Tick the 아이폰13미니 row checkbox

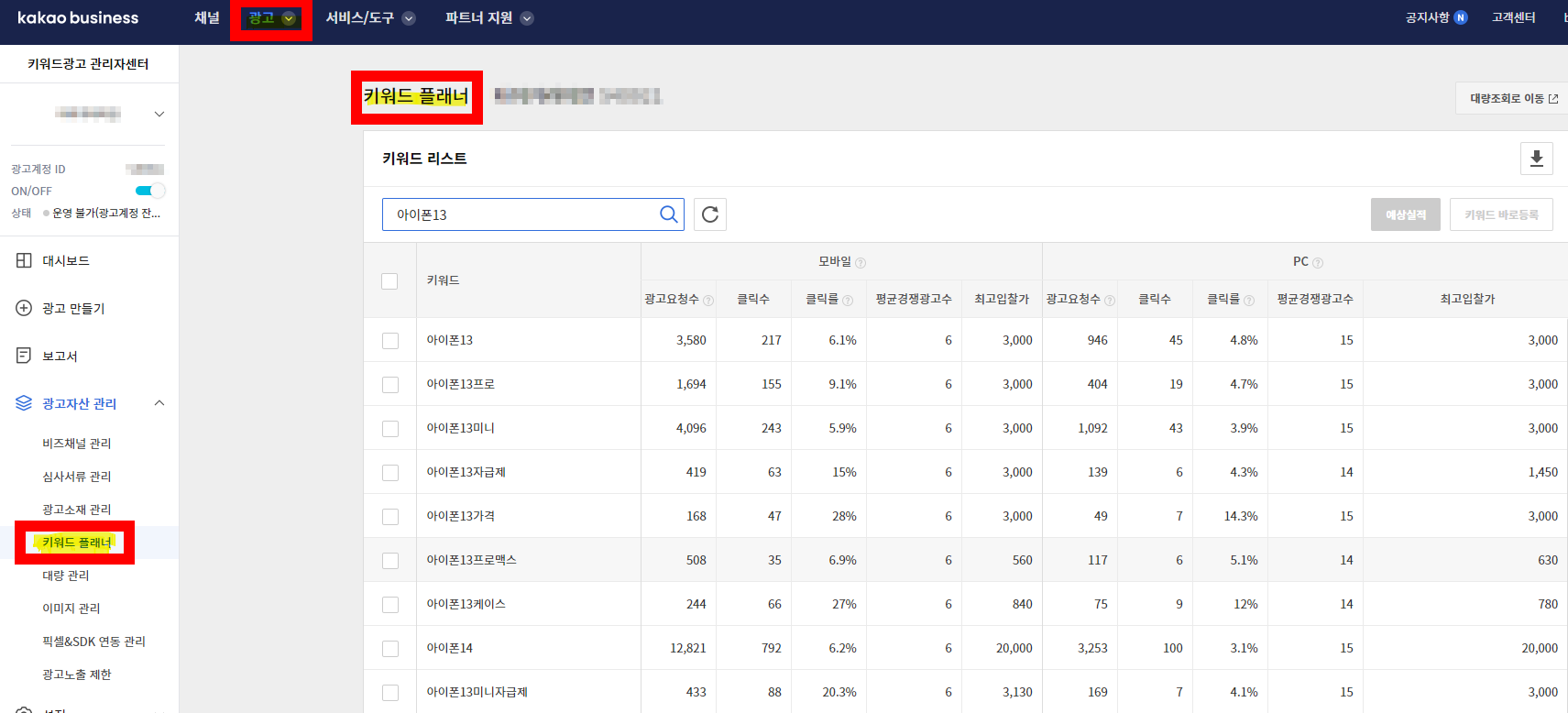[390, 429]
